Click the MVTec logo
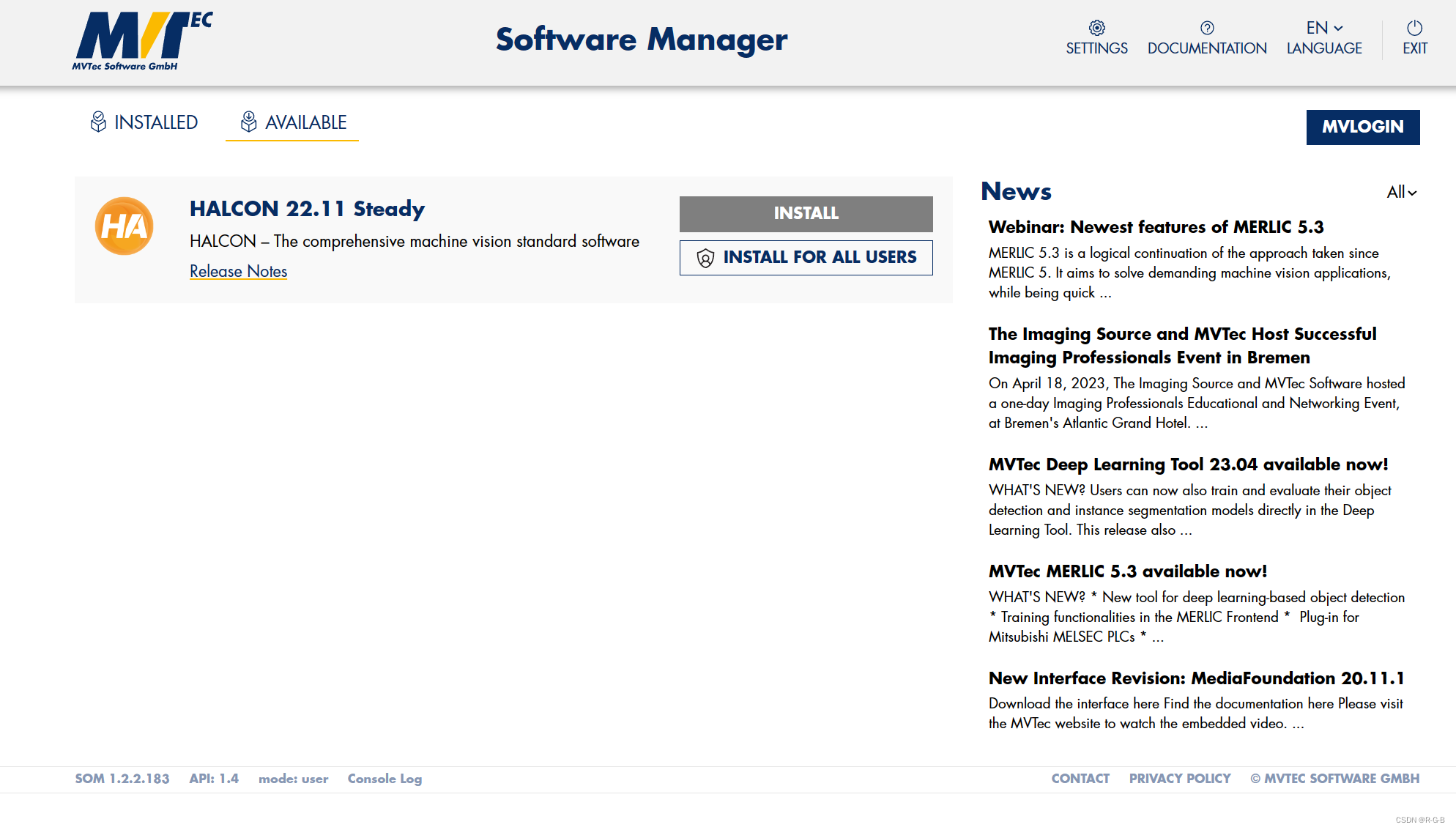 [x=143, y=41]
